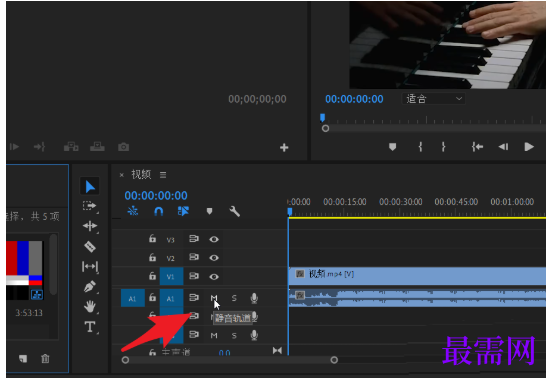Select 视频.mp4 video clip on V1
This screenshot has width=554, height=382.
coord(417,276)
